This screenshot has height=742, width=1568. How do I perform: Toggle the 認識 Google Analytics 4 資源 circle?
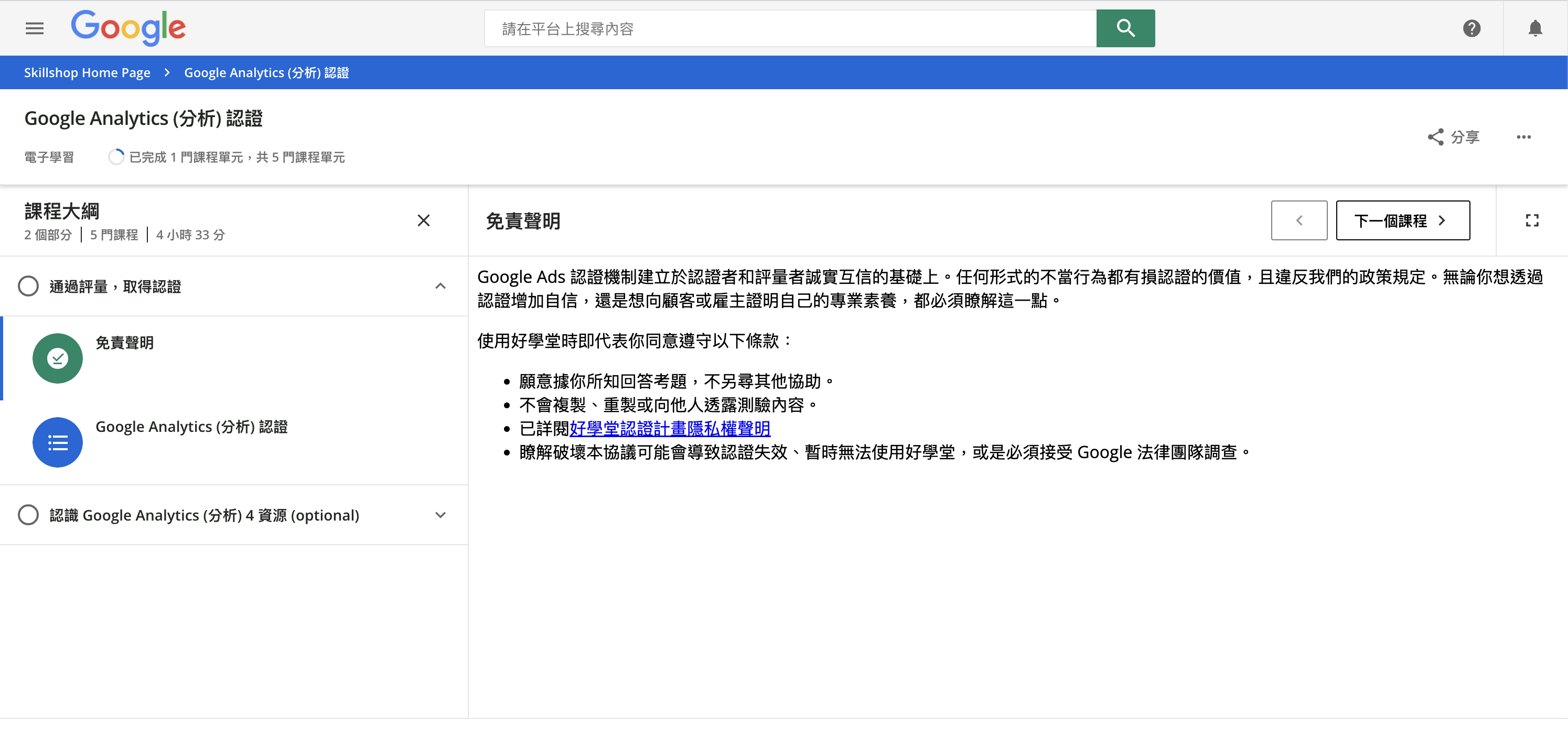click(x=28, y=515)
